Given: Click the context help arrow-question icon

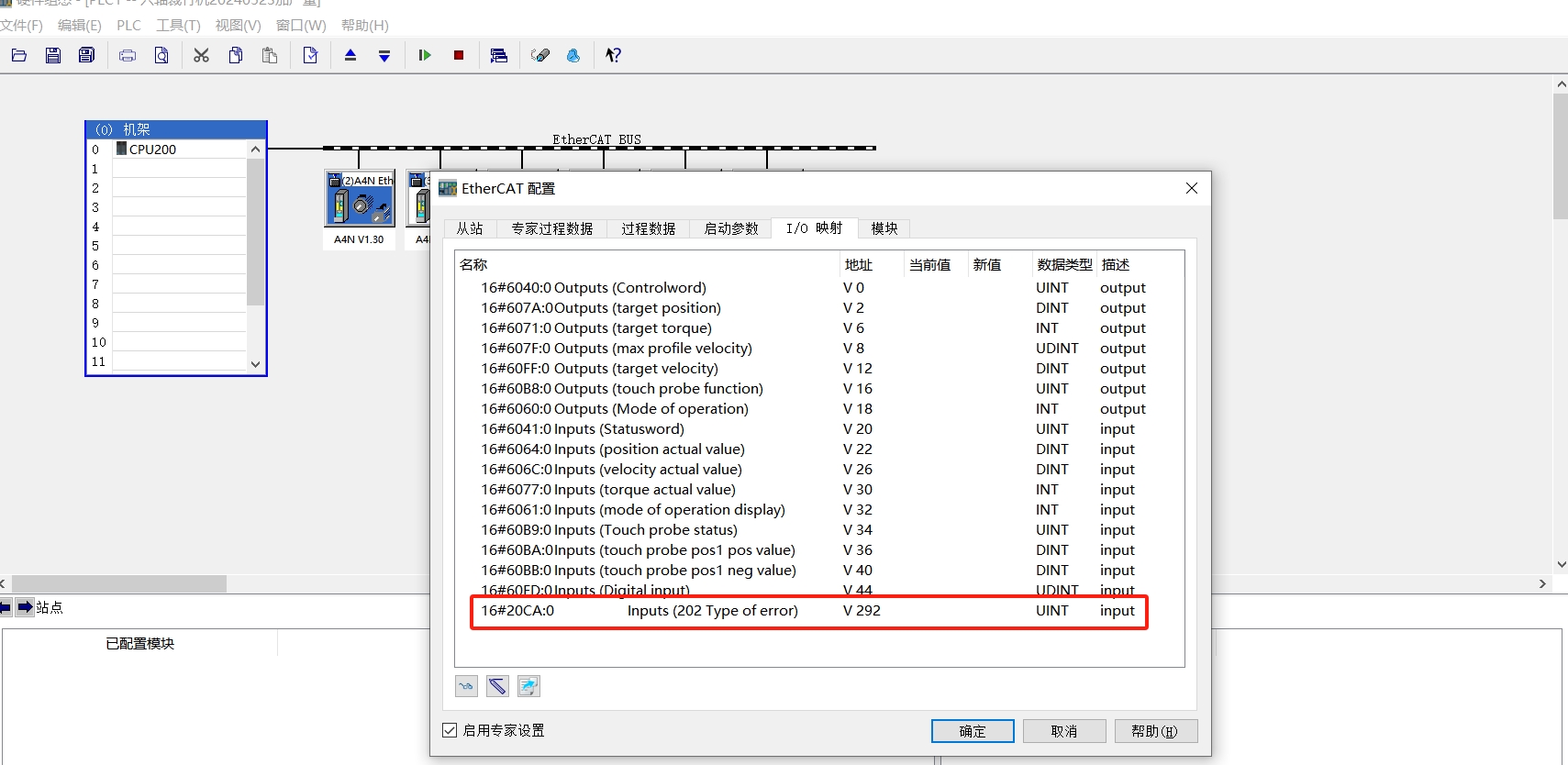Looking at the screenshot, I should 613,55.
